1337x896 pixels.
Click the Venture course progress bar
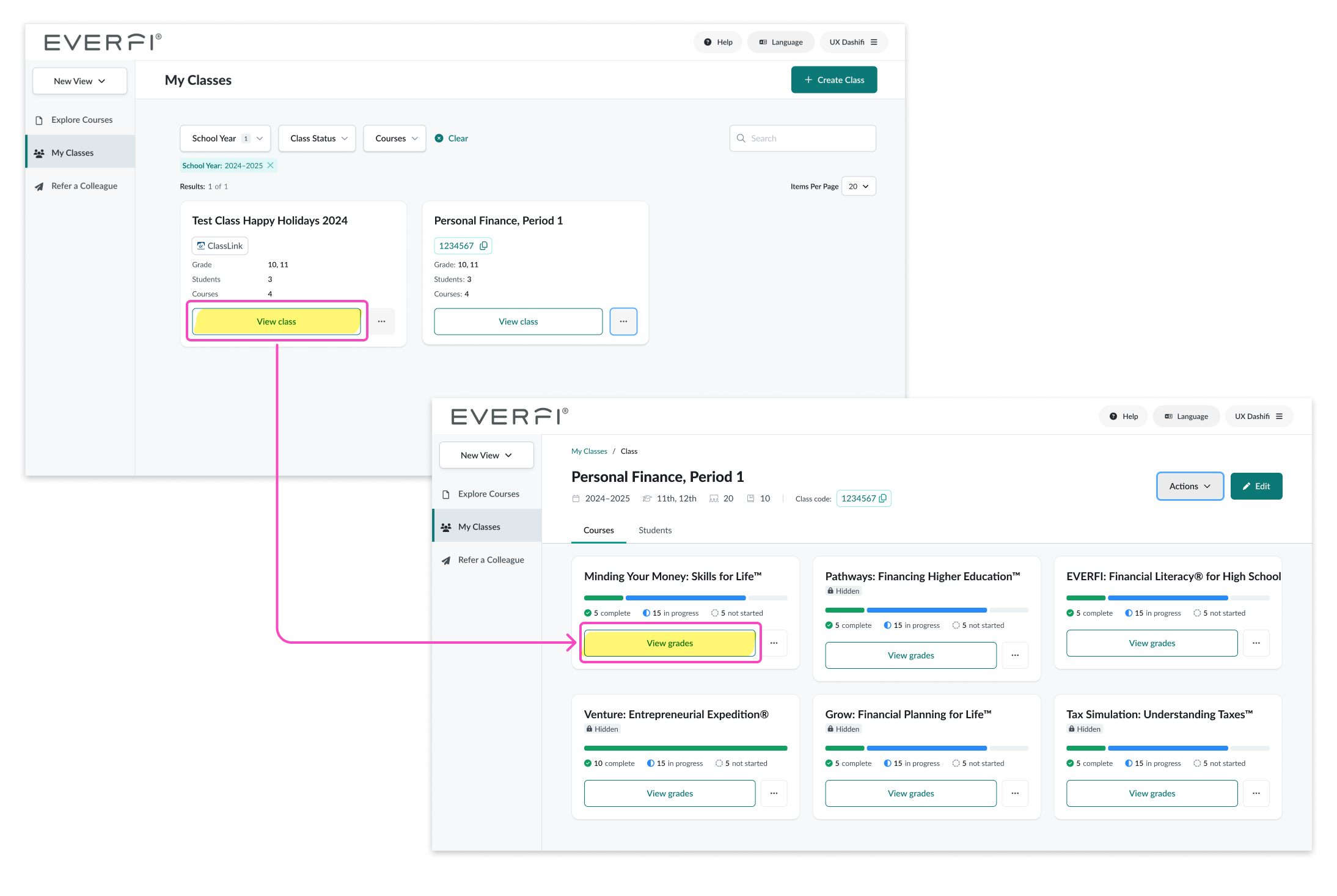click(x=685, y=748)
